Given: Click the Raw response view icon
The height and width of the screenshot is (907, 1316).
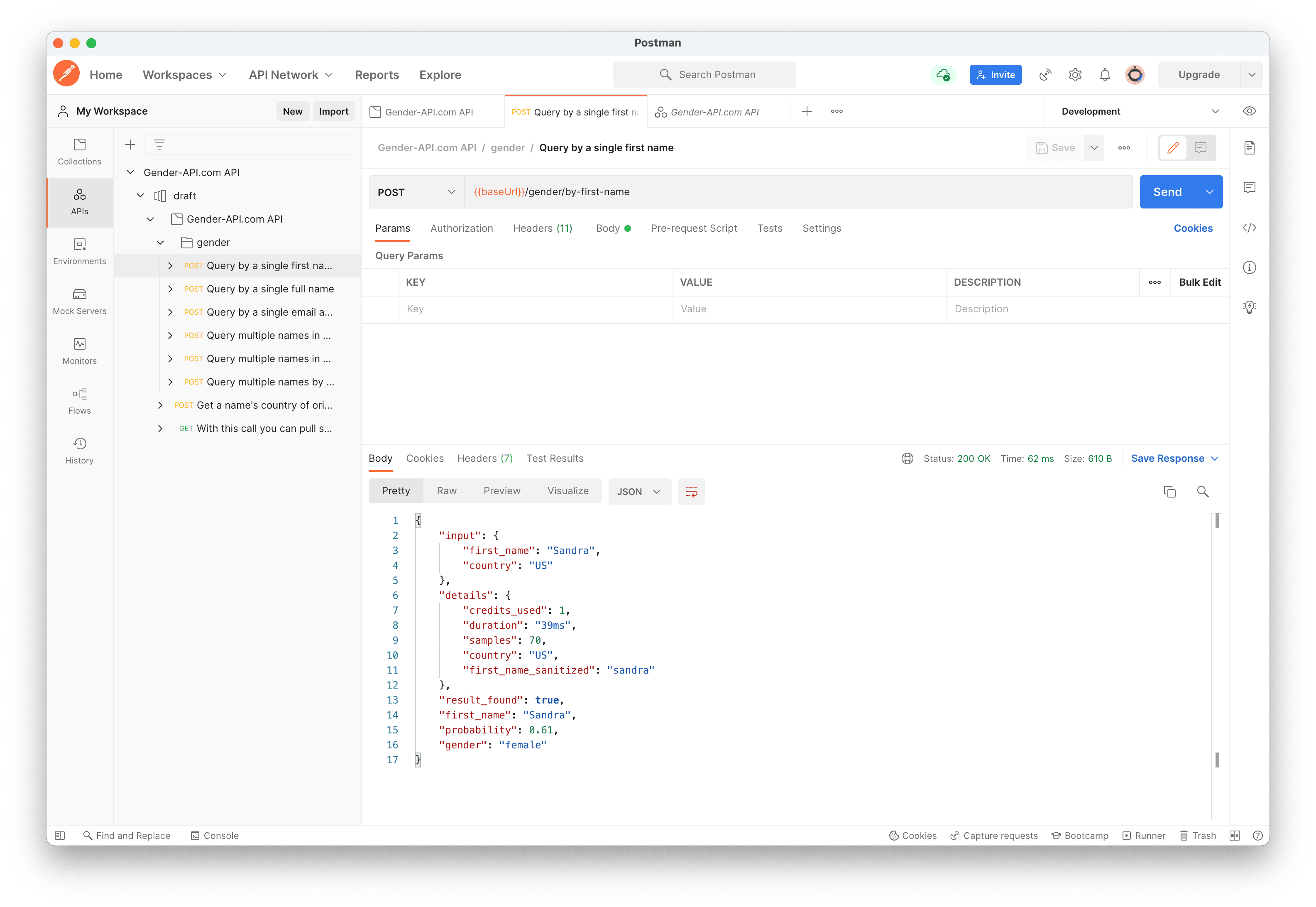Looking at the screenshot, I should coord(447,491).
